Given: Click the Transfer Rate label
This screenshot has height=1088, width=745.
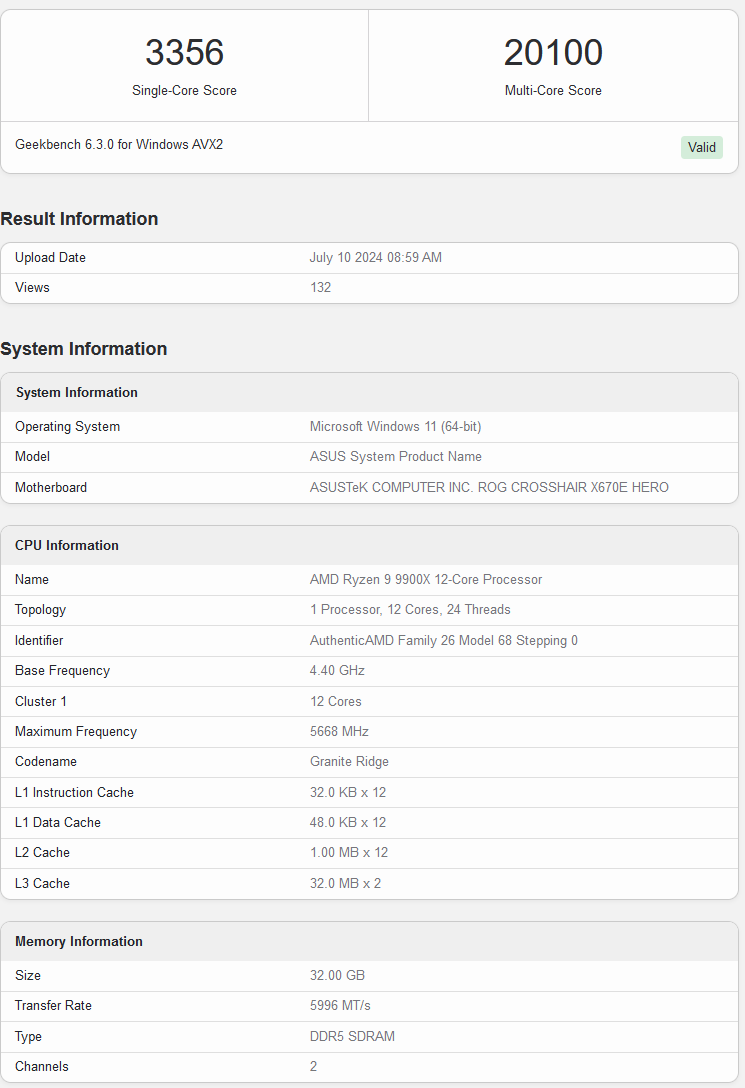Looking at the screenshot, I should pos(53,1005).
